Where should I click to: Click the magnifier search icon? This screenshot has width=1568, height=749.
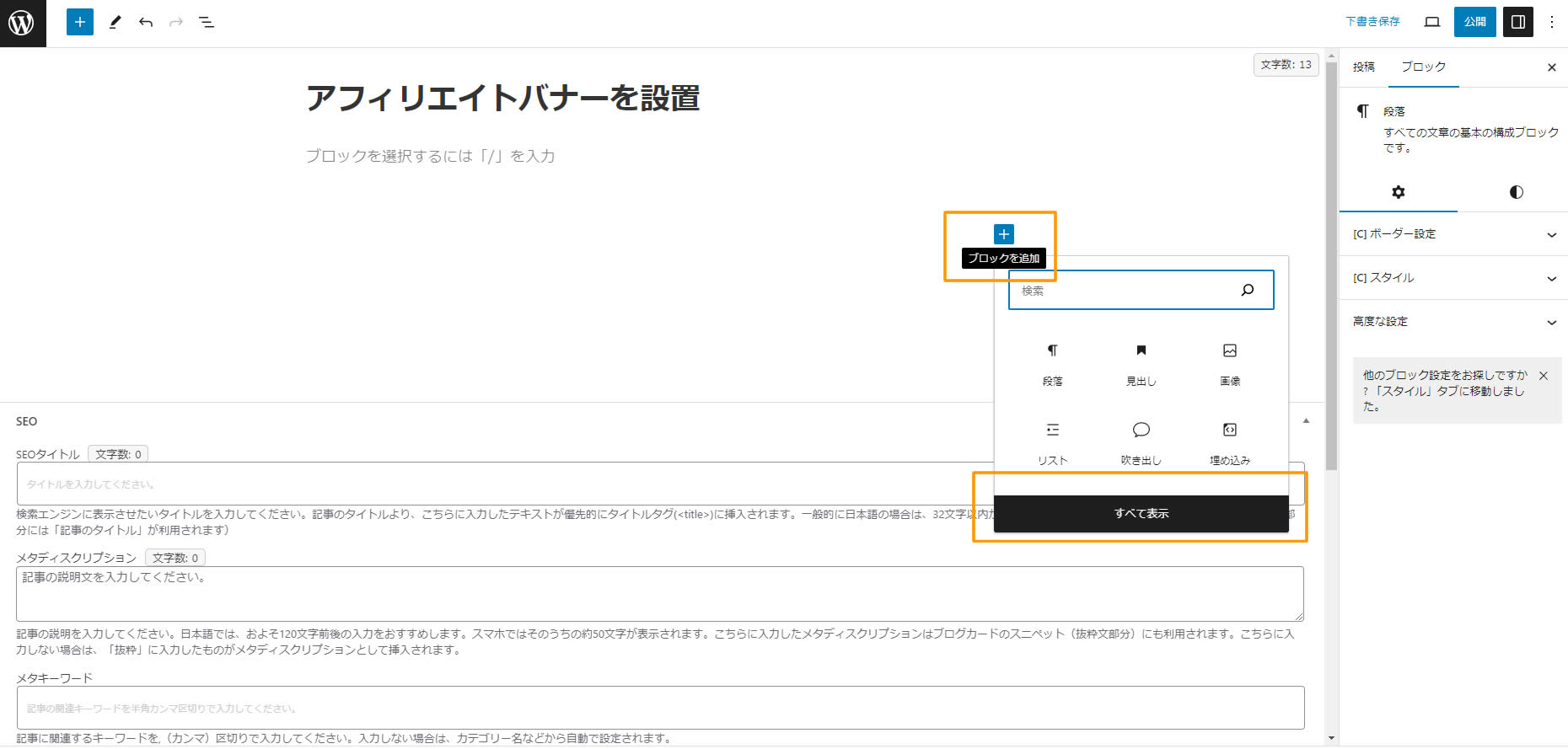(1248, 290)
